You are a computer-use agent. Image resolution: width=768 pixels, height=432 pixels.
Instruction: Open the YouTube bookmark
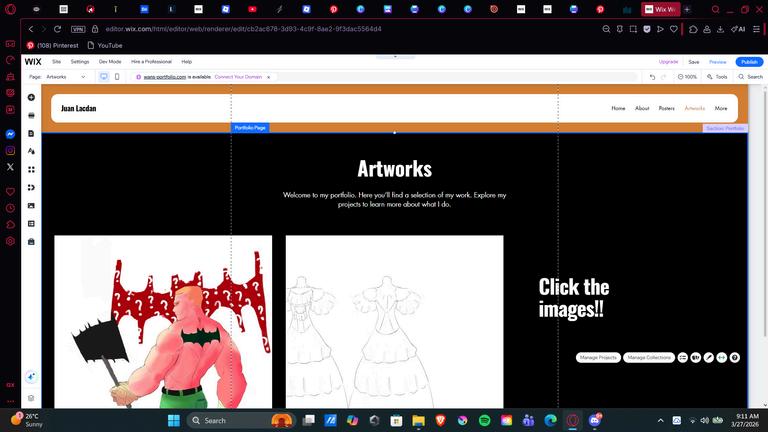tap(105, 45)
